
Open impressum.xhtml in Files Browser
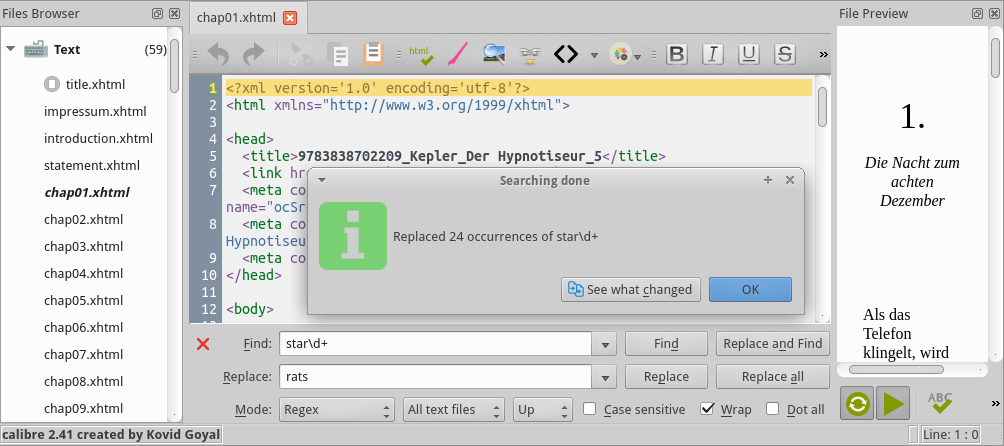pyautogui.click(x=95, y=112)
